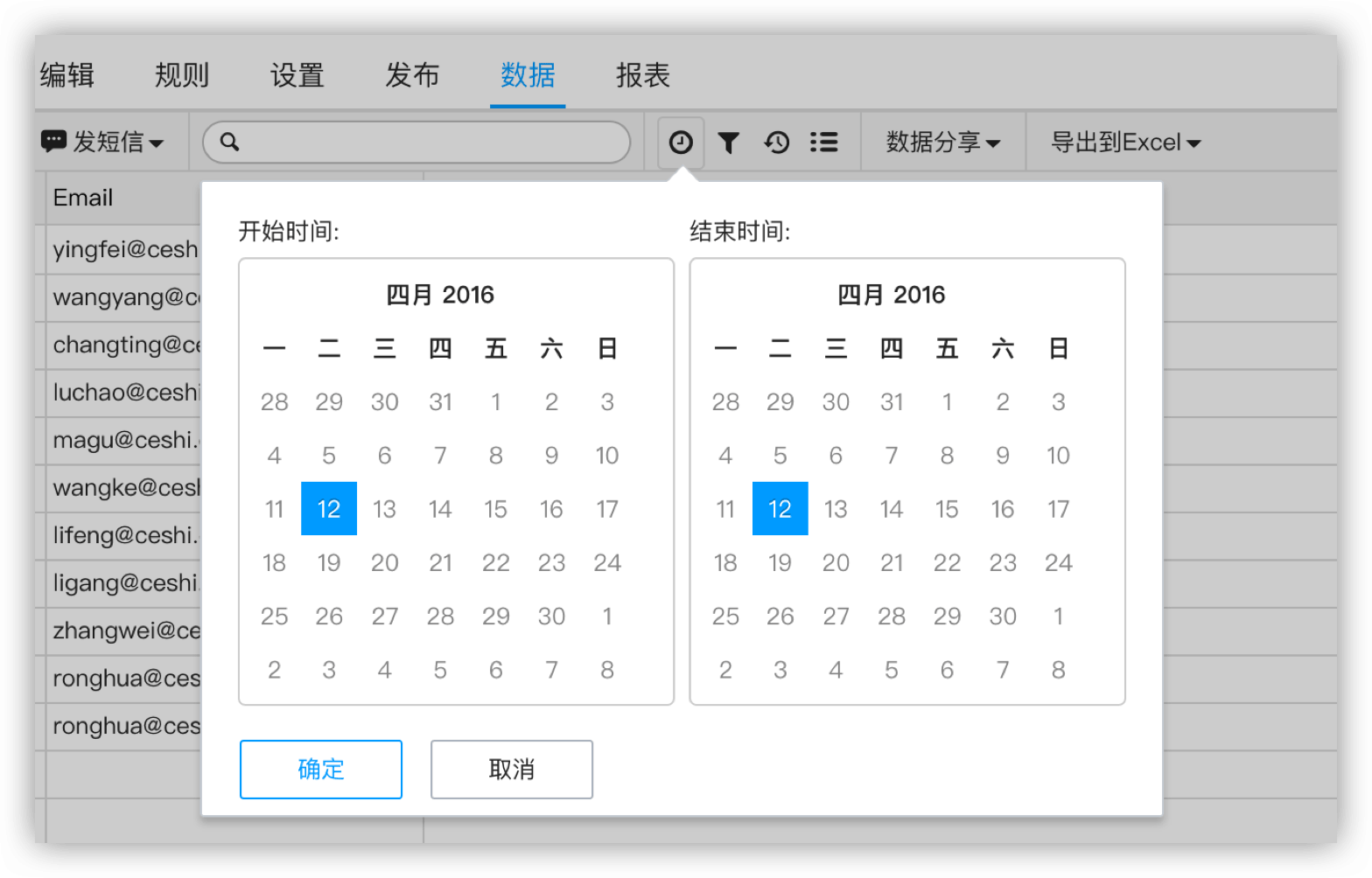Click 18 in the start calendar
Screen dimensions: 1372x878
click(274, 562)
